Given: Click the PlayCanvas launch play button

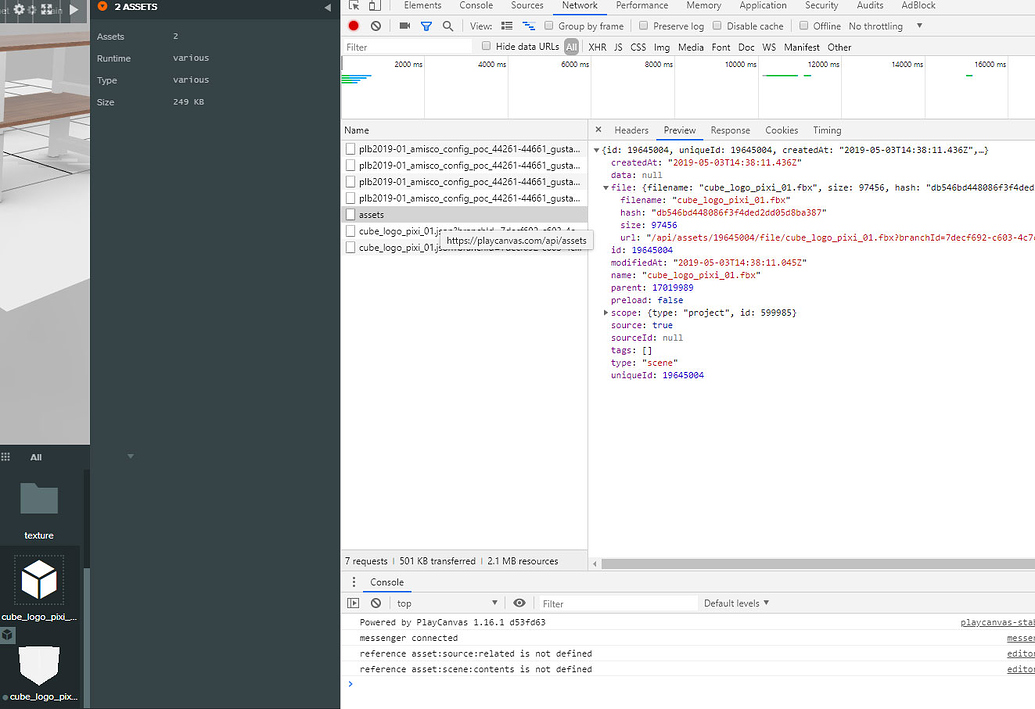Looking at the screenshot, I should click(72, 10).
